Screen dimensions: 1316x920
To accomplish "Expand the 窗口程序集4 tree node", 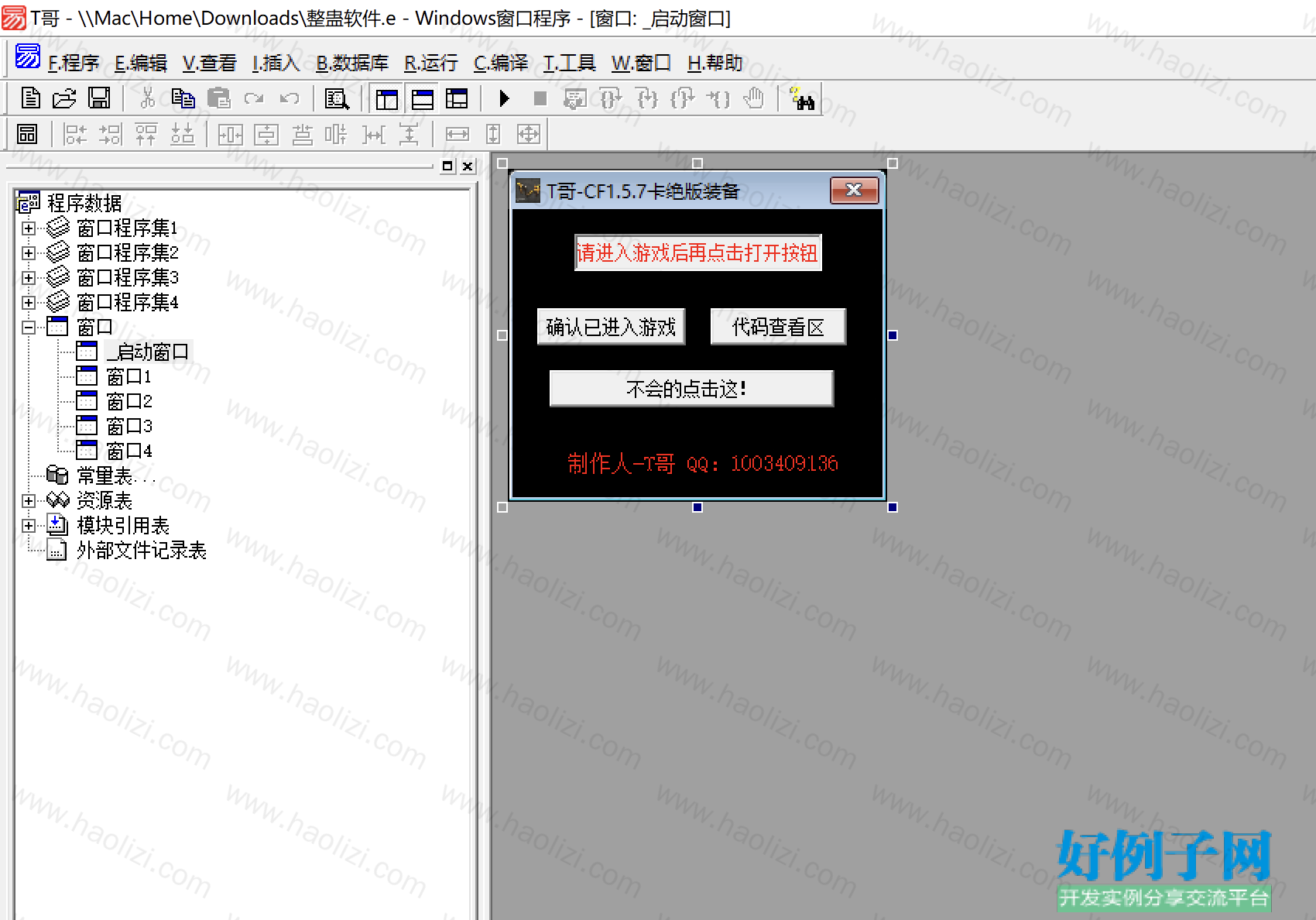I will tap(29, 303).
